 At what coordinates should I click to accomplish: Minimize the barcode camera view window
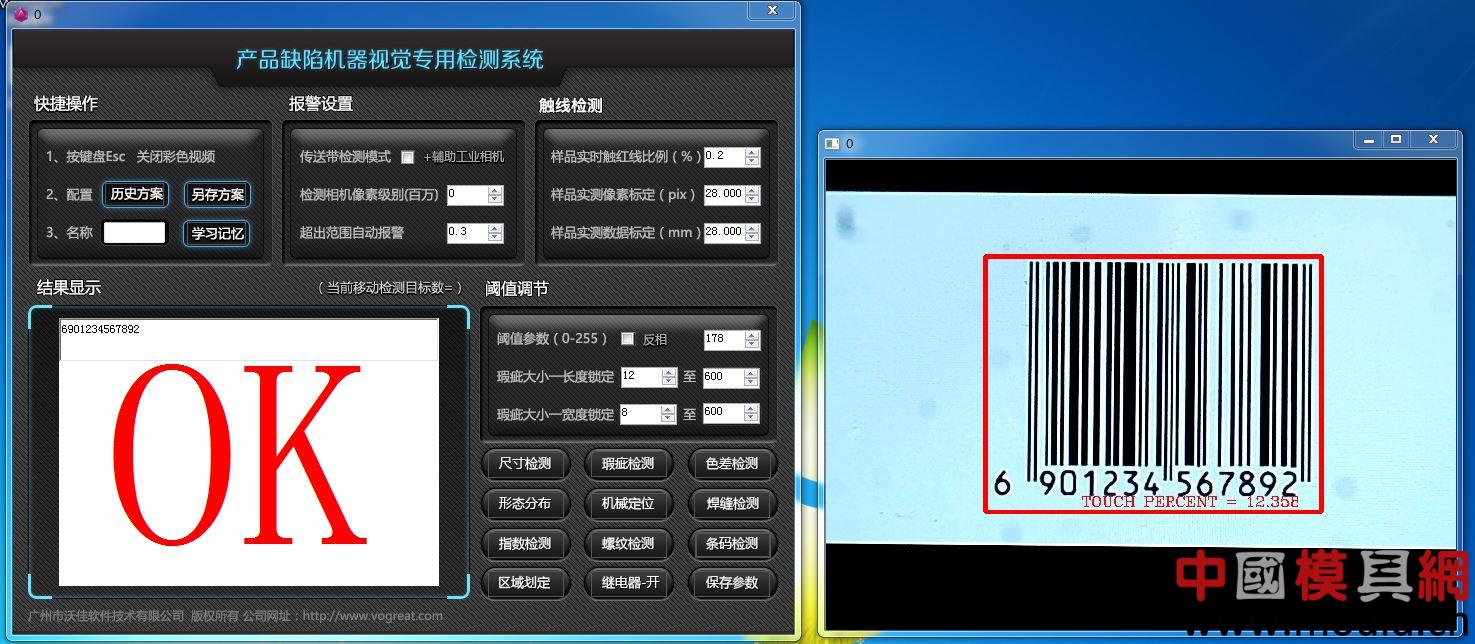[1369, 140]
